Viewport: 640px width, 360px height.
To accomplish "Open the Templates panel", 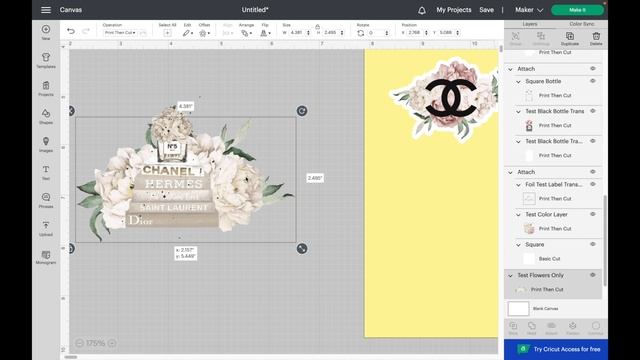I will point(46,60).
